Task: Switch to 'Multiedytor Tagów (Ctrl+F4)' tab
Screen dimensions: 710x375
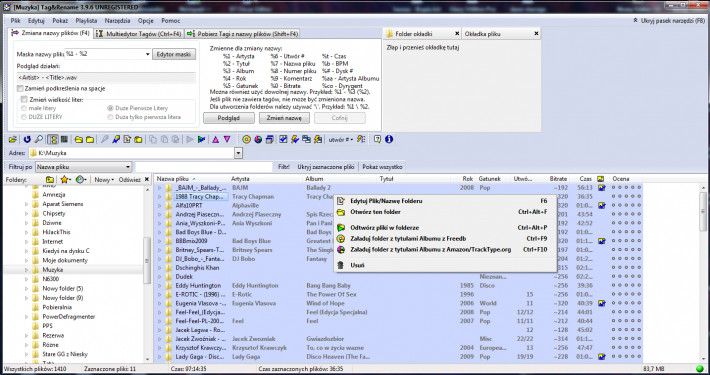Action: coord(139,34)
